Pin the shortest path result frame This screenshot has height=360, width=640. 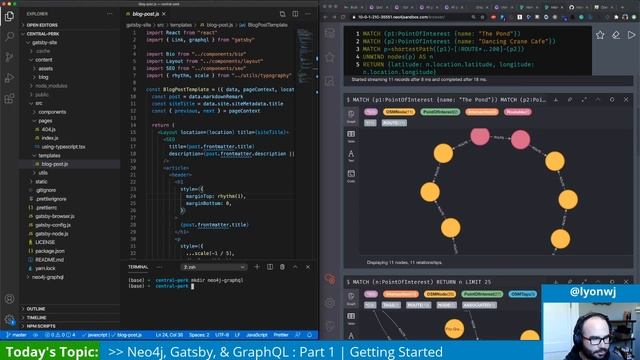pos(570,100)
